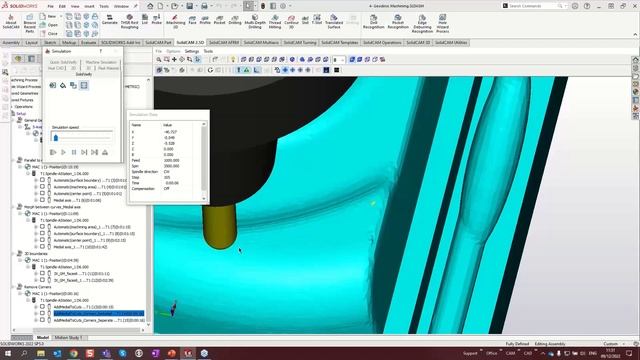Open the Windows Start menu

tap(8, 353)
